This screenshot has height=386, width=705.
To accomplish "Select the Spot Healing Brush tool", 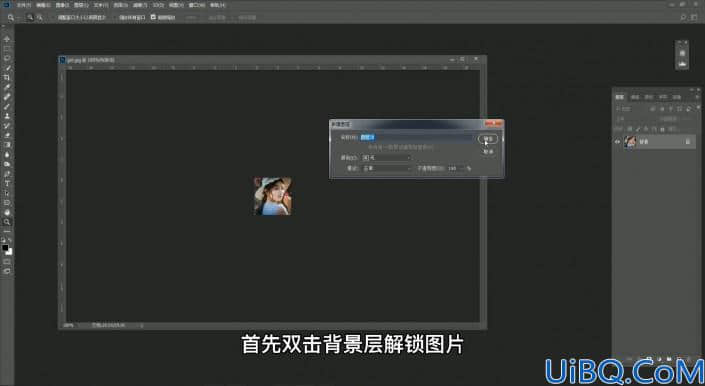I will point(7,97).
